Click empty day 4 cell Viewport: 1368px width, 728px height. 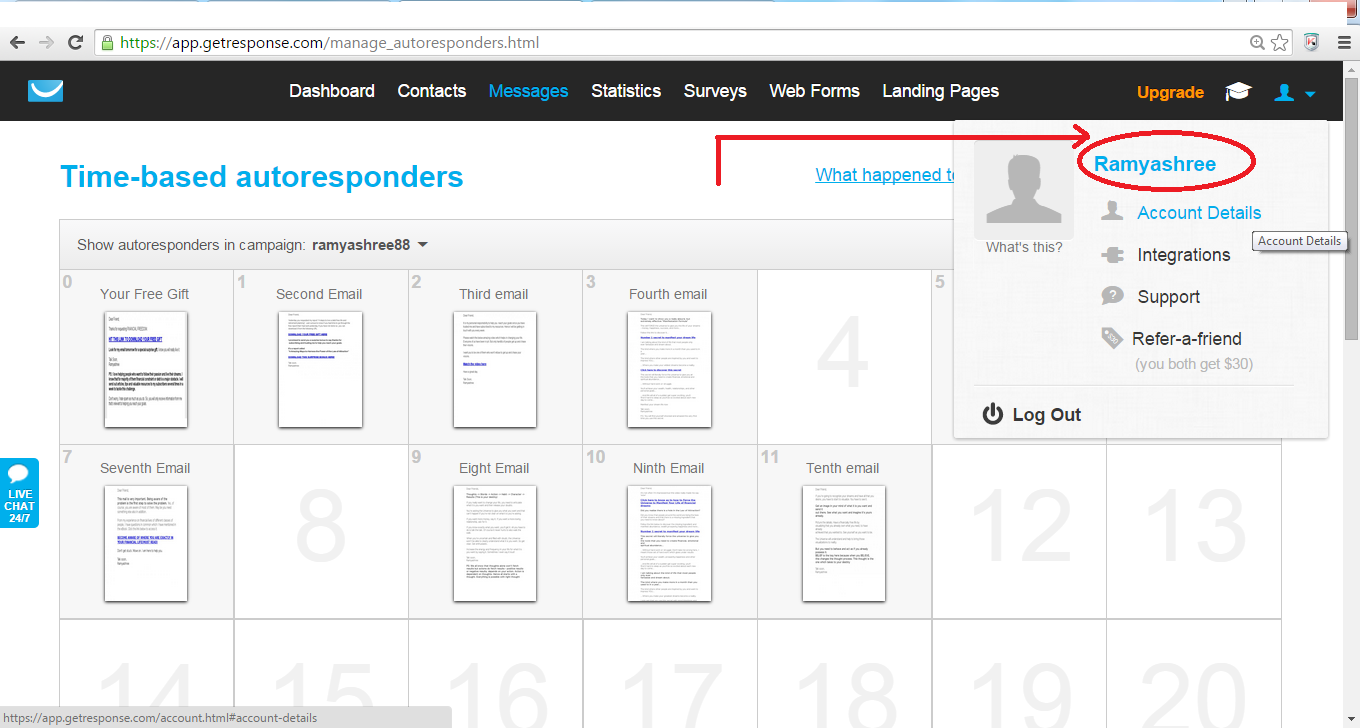(x=844, y=356)
